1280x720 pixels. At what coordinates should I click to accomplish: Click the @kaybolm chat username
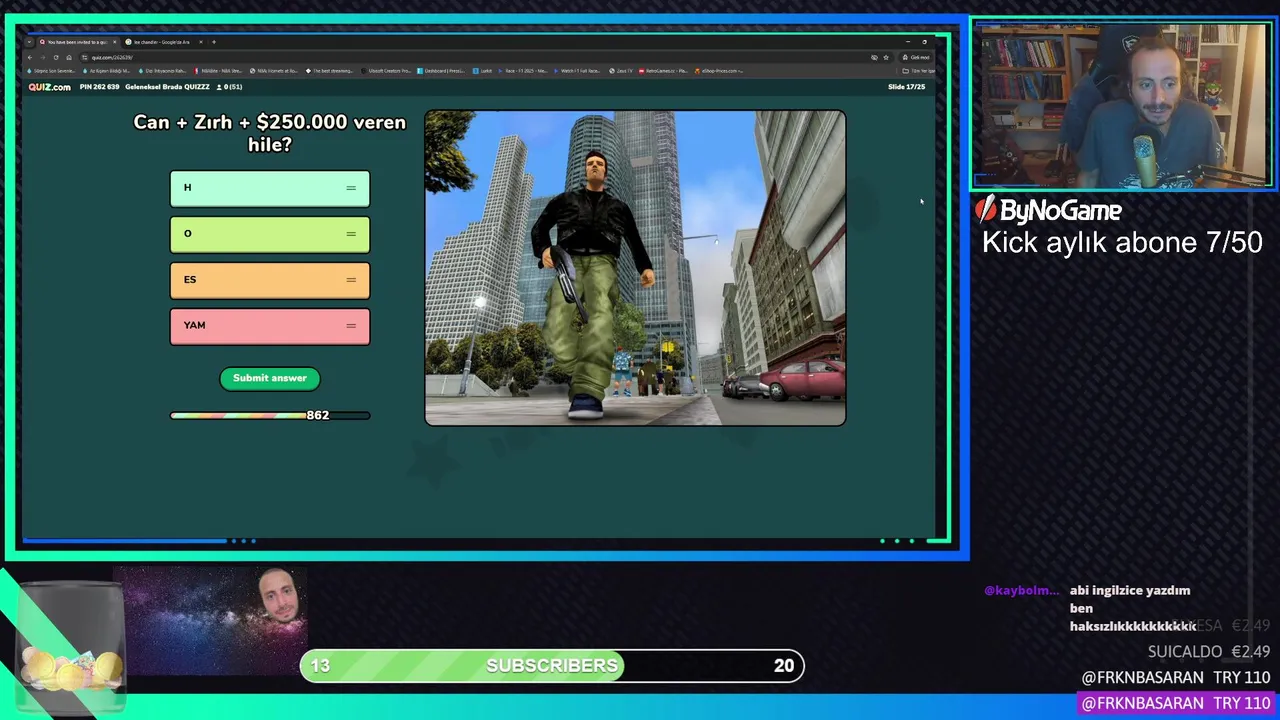pos(1021,591)
